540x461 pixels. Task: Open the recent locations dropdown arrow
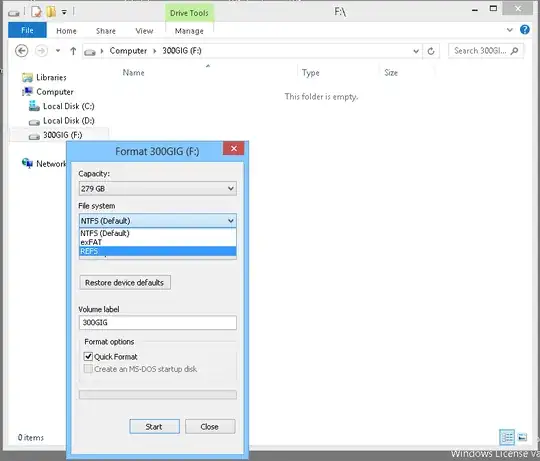(58, 51)
